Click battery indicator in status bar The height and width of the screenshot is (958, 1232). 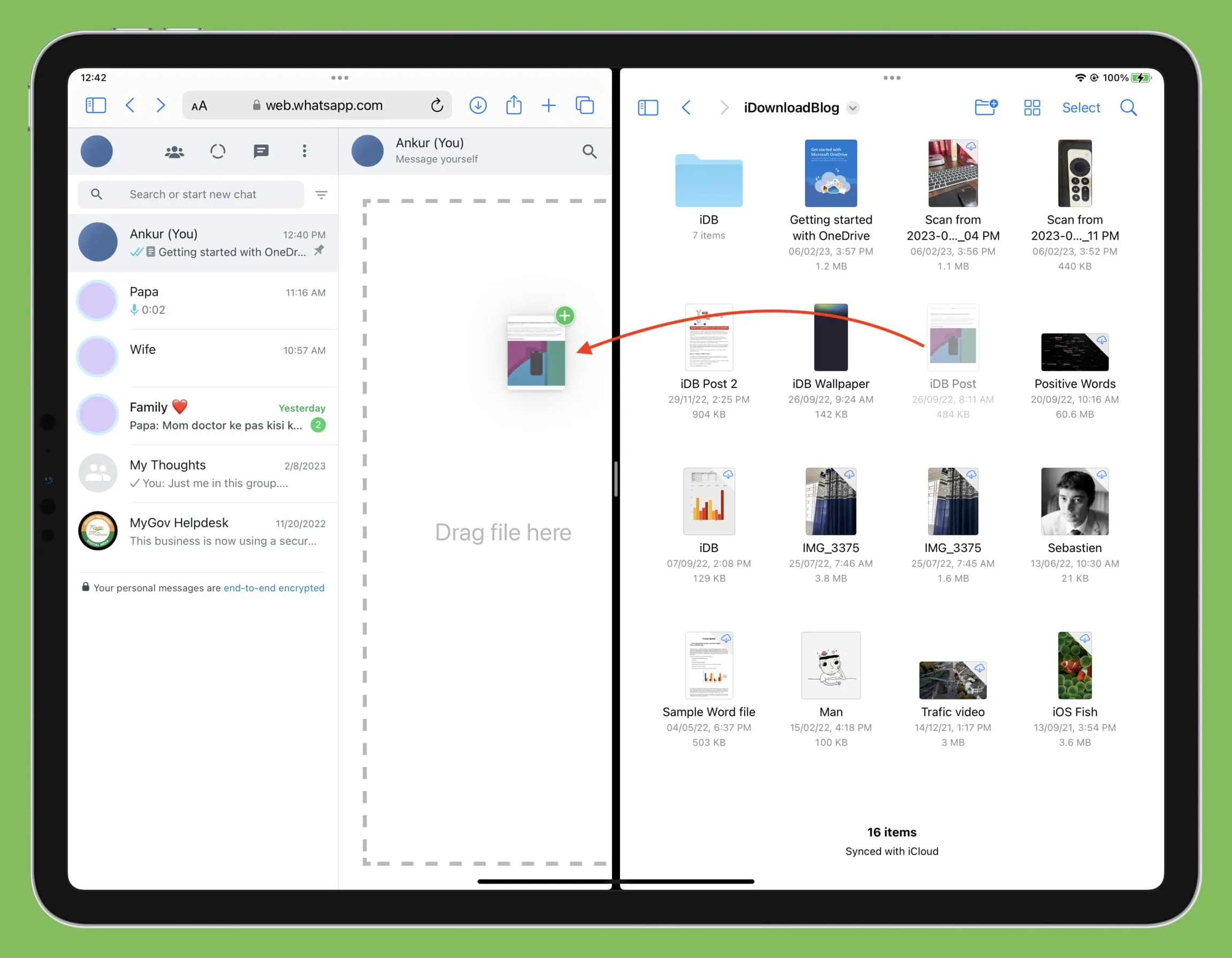click(1141, 78)
